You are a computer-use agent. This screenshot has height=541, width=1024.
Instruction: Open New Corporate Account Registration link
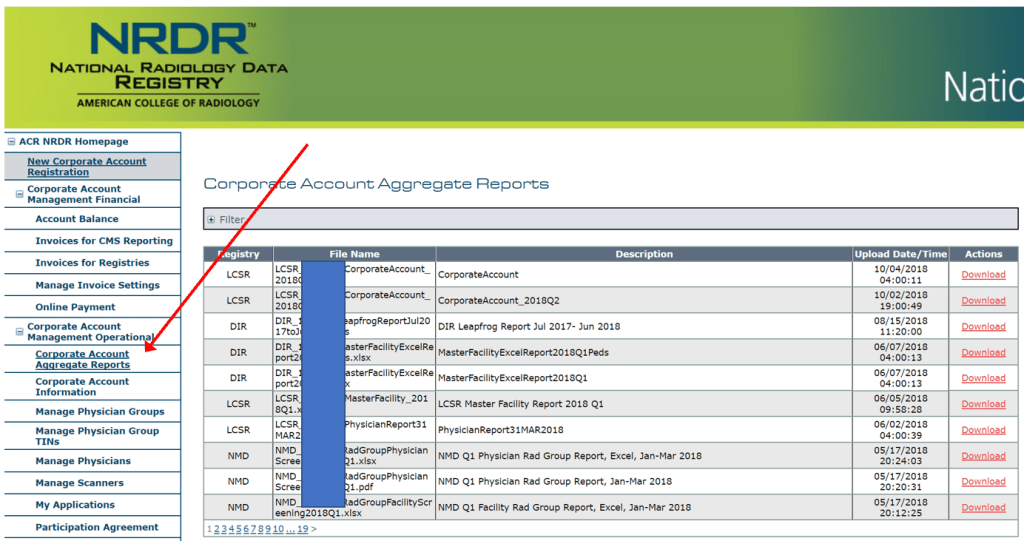86,167
